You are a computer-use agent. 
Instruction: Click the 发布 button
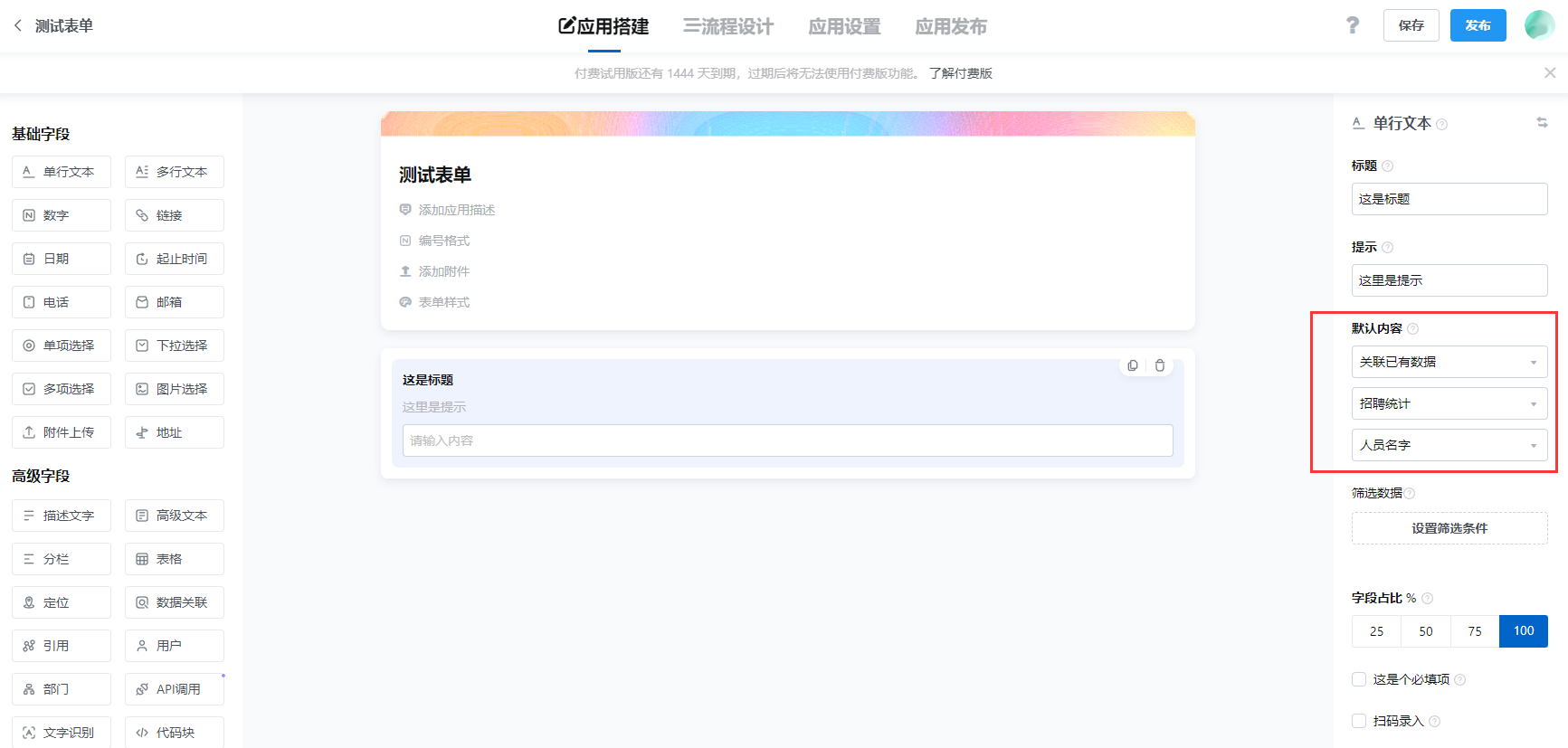coord(1478,25)
